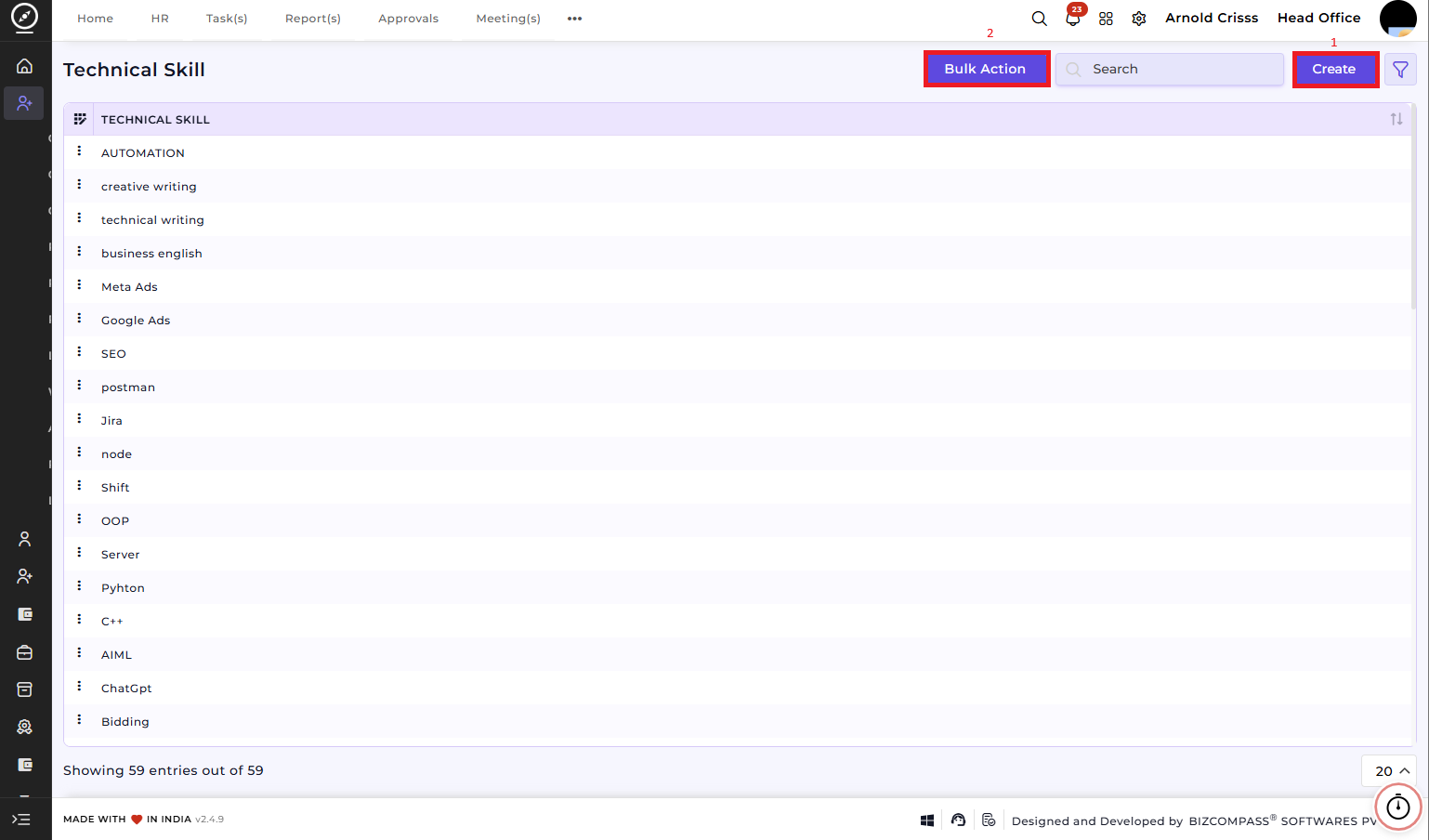Open row options for postman
The image size is (1429, 840).
[x=79, y=385]
